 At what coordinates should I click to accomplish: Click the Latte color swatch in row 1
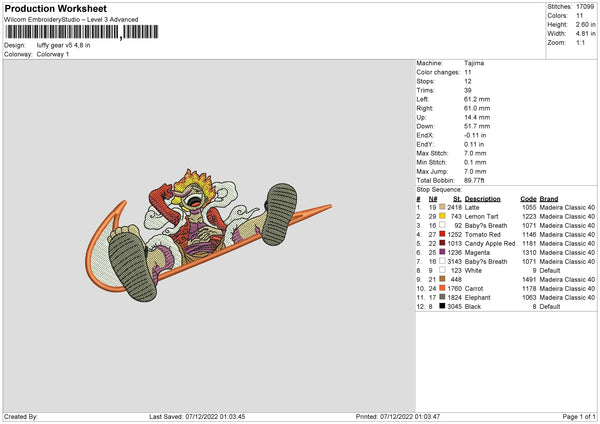[x=442, y=207]
